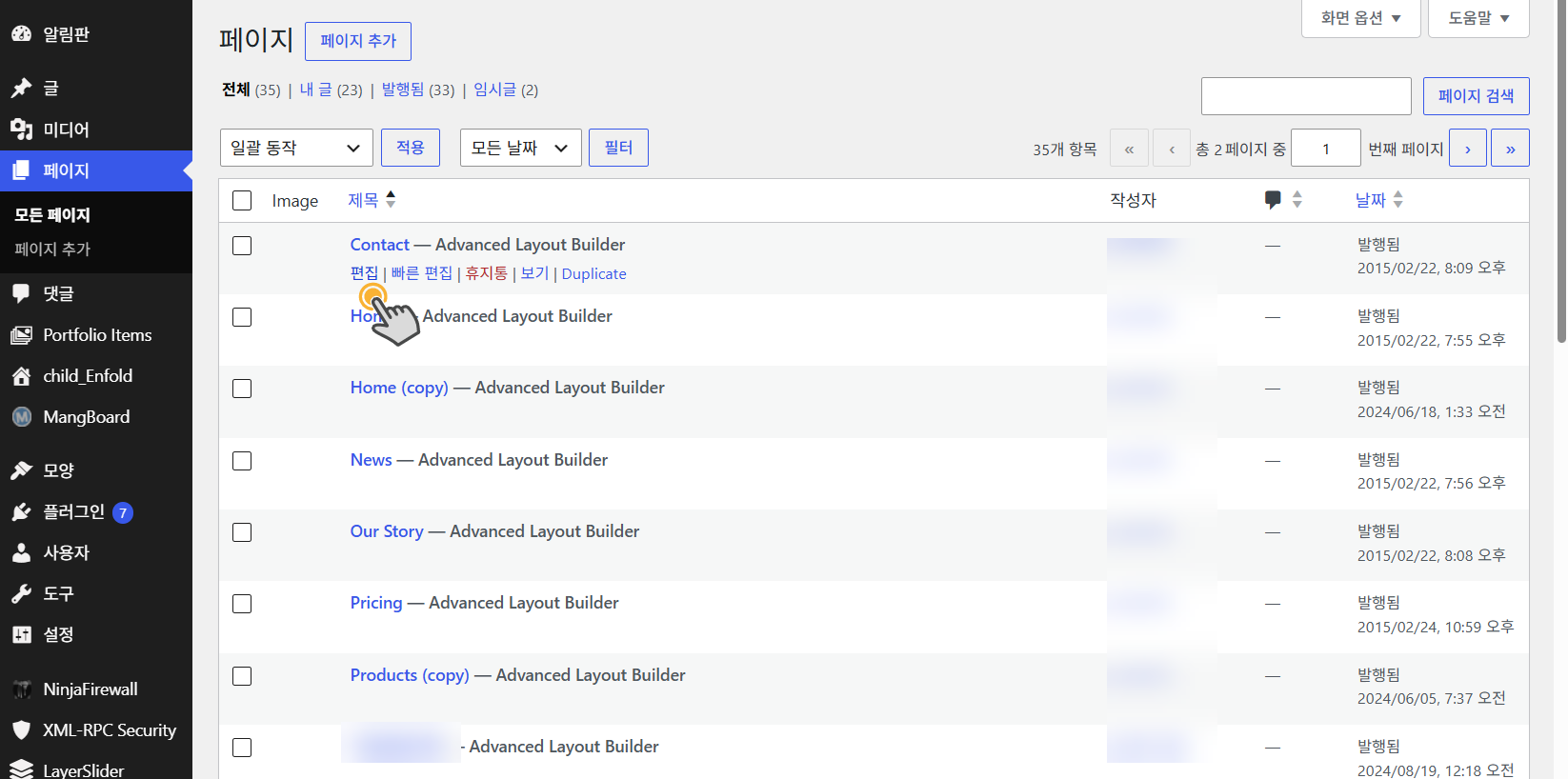Click the child_Enfold house icon
The width and height of the screenshot is (1568, 779).
tap(21, 375)
